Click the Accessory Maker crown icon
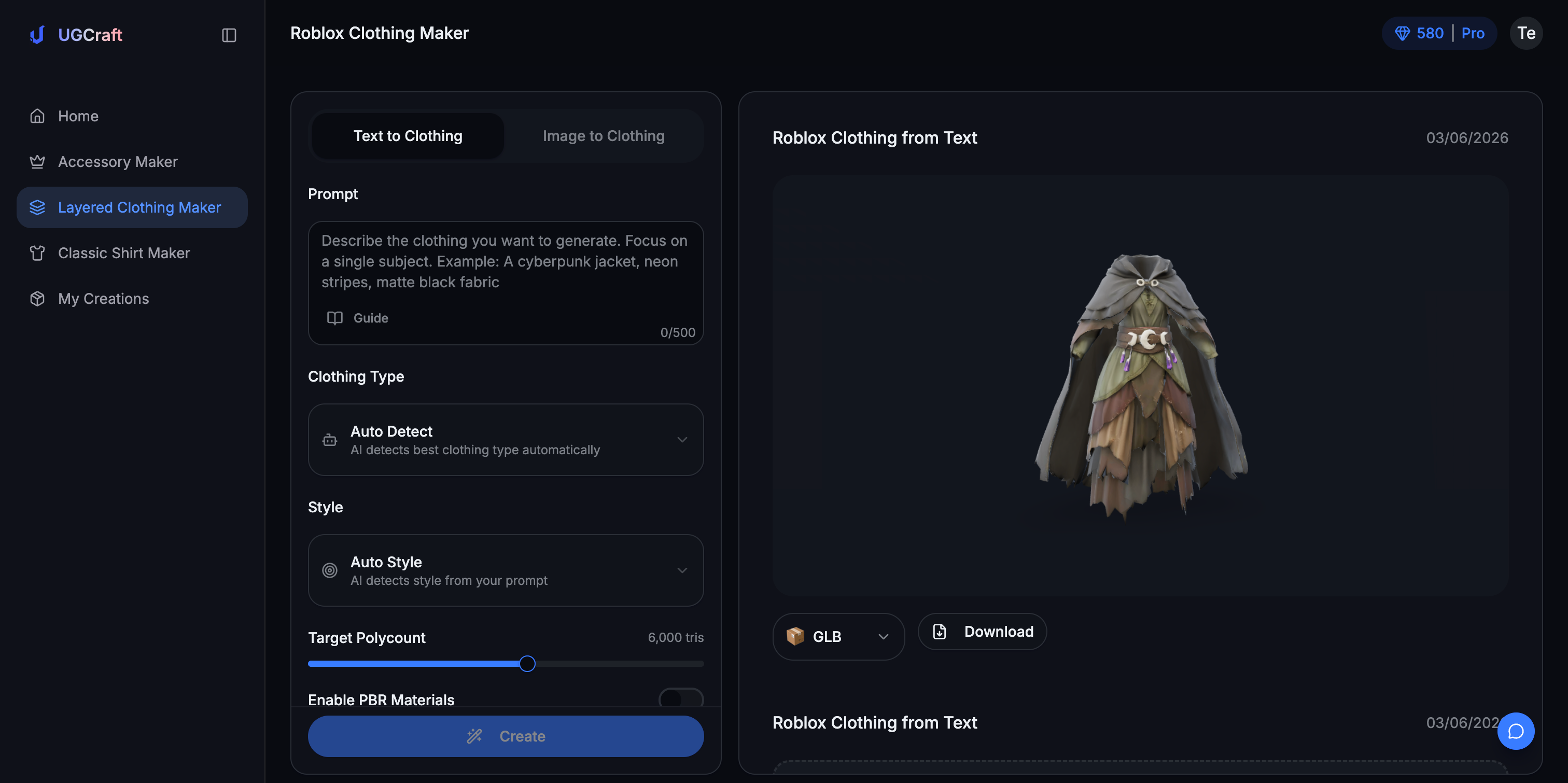The height and width of the screenshot is (783, 1568). tap(37, 161)
